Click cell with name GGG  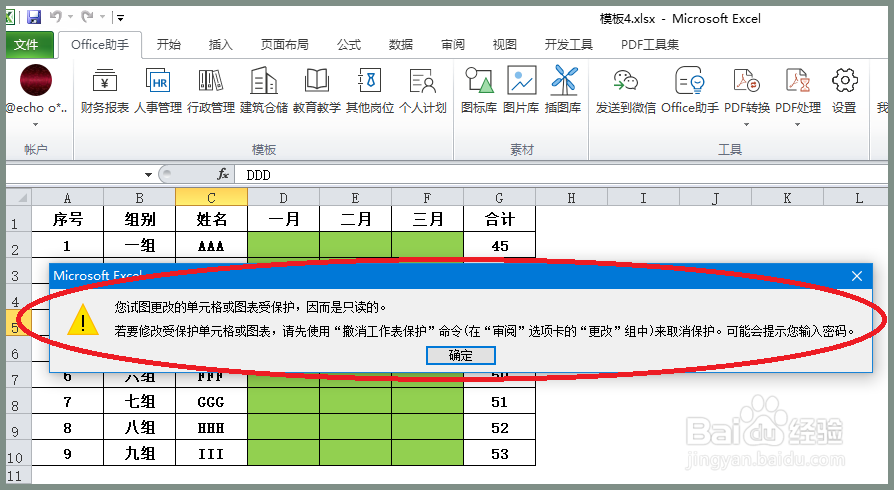tap(212, 402)
